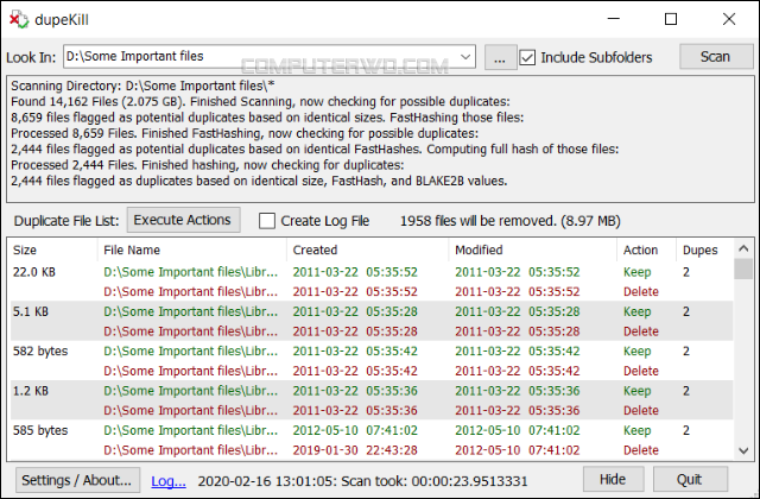Screen dimensions: 760x499
Task: Click Delete action below the 22.0 KB row
Action: coord(641,292)
